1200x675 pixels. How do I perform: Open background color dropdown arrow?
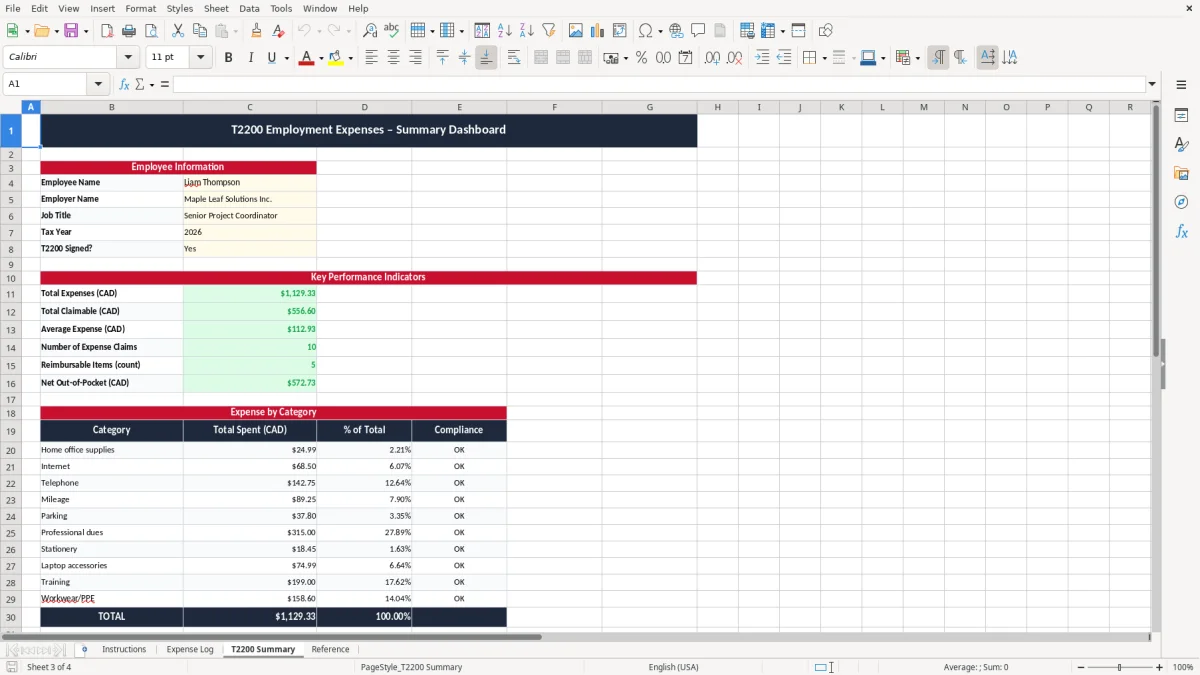(x=351, y=58)
